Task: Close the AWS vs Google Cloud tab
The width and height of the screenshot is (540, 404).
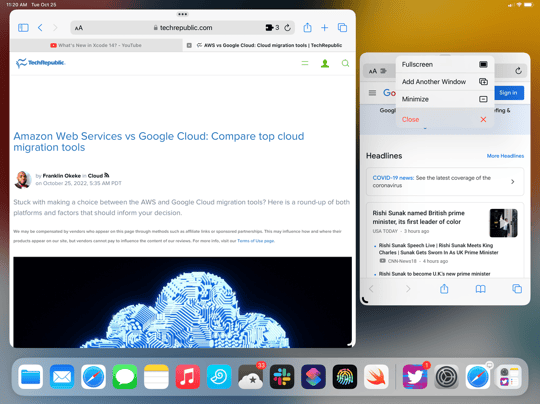Action: coord(189,45)
